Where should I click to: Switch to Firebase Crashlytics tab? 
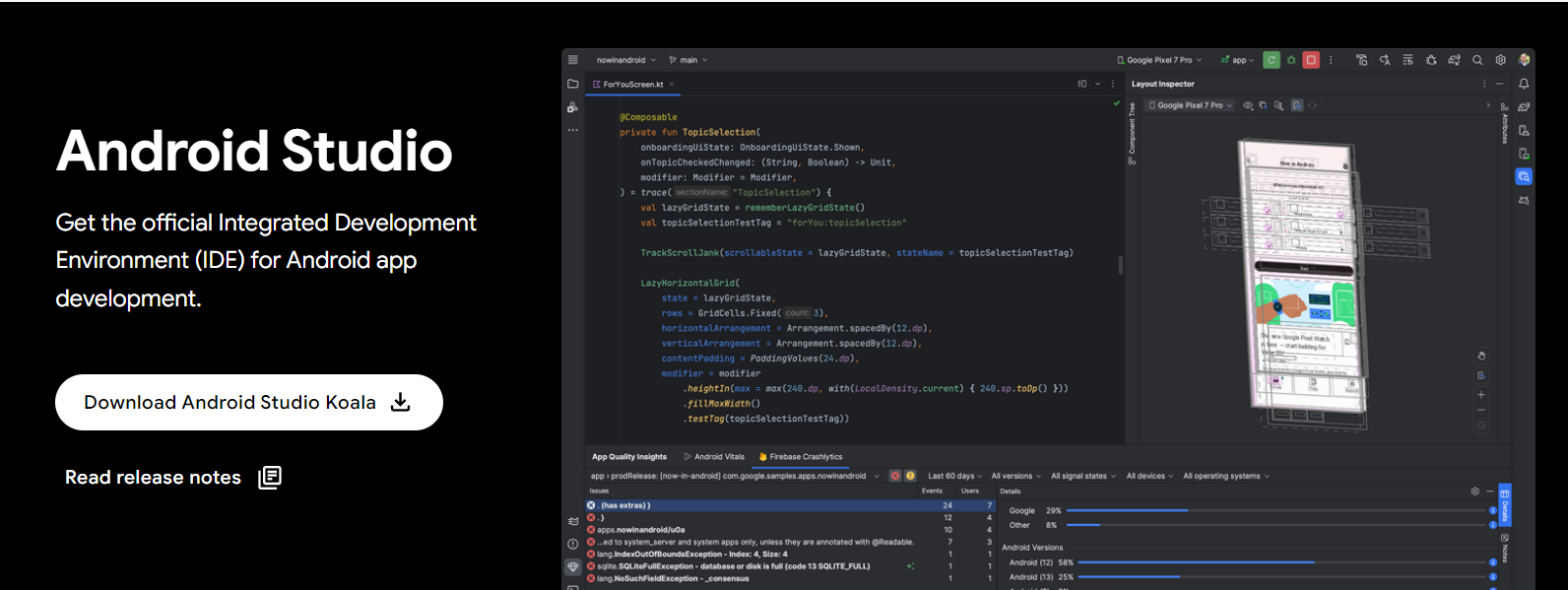800,457
